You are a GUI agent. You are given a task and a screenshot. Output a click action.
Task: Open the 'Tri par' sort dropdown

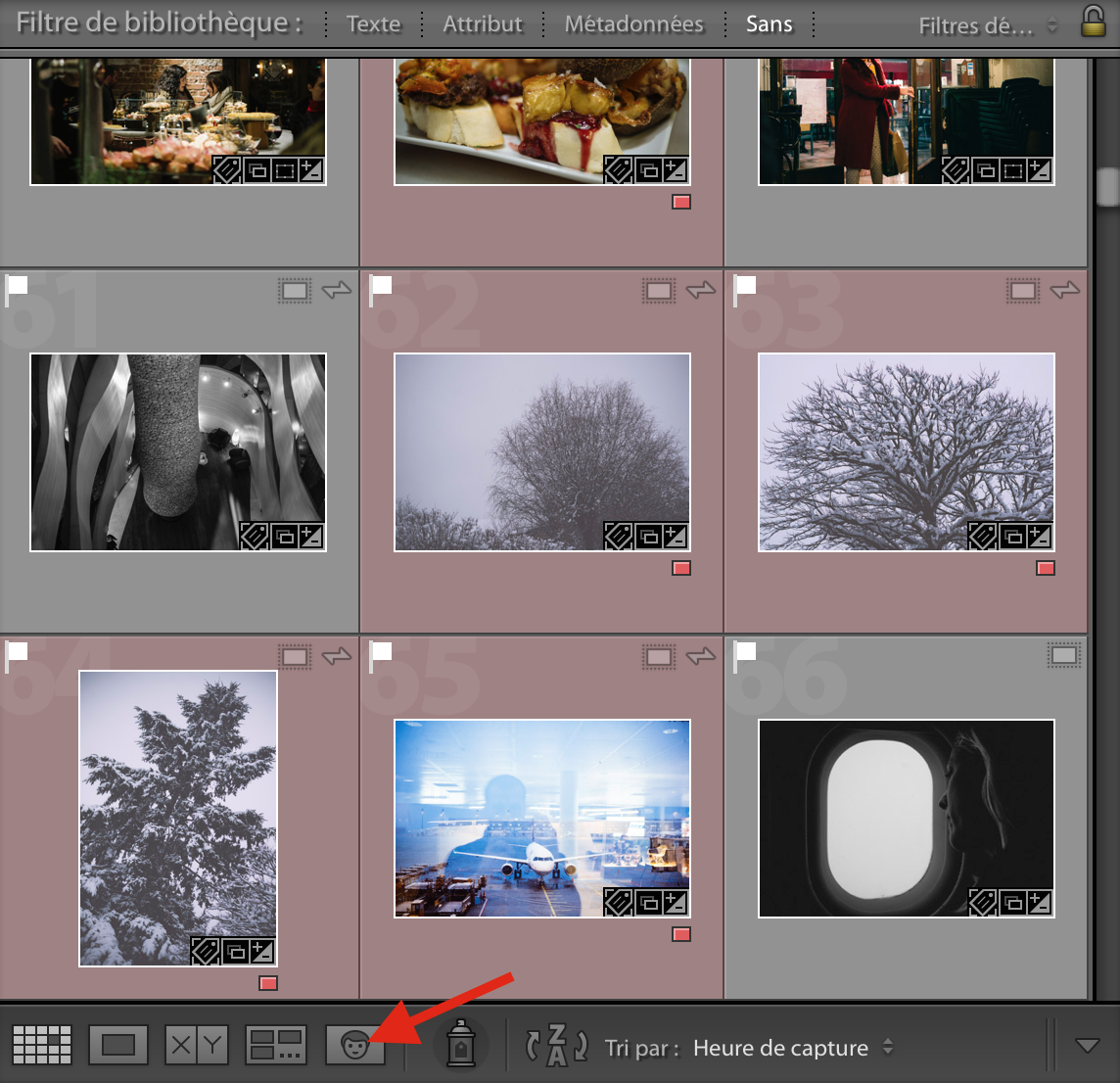[780, 1047]
